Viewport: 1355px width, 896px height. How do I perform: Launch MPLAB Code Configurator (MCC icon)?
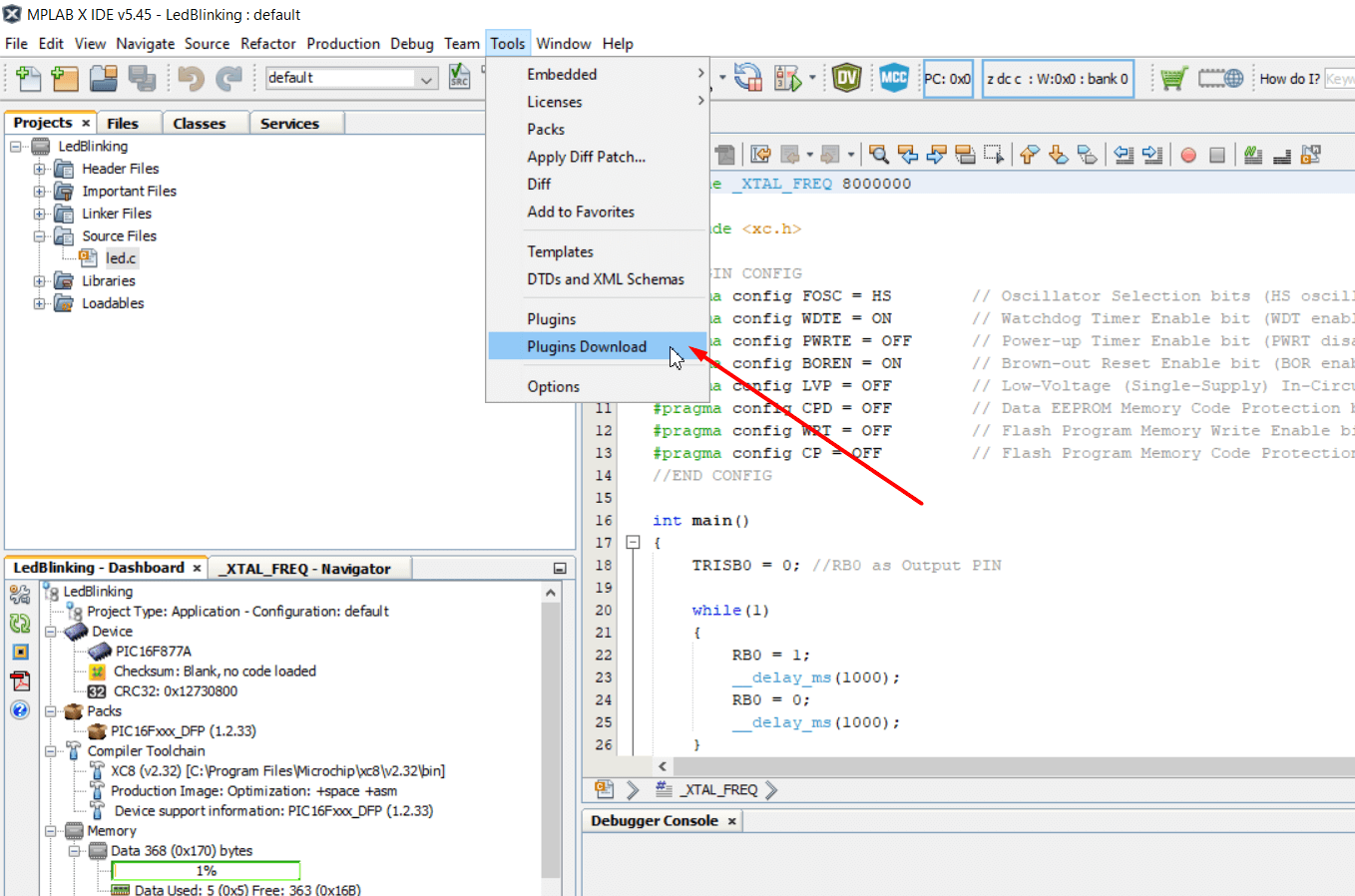(895, 77)
